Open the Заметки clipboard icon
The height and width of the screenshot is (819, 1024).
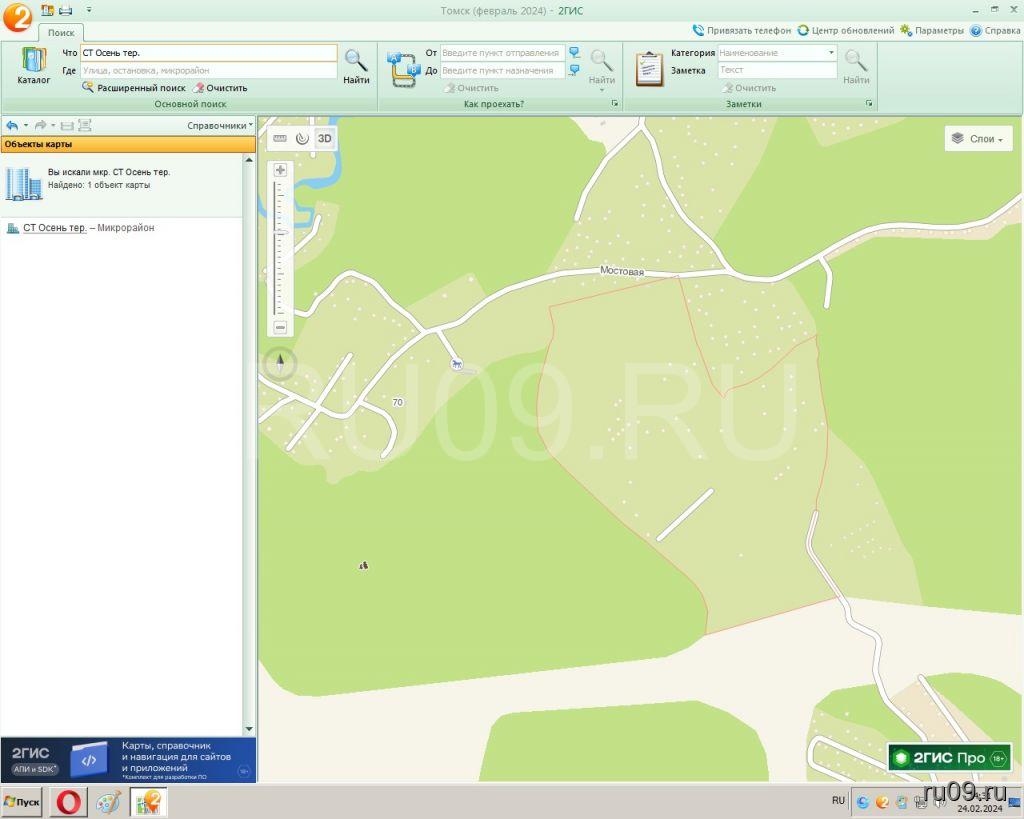coord(649,68)
